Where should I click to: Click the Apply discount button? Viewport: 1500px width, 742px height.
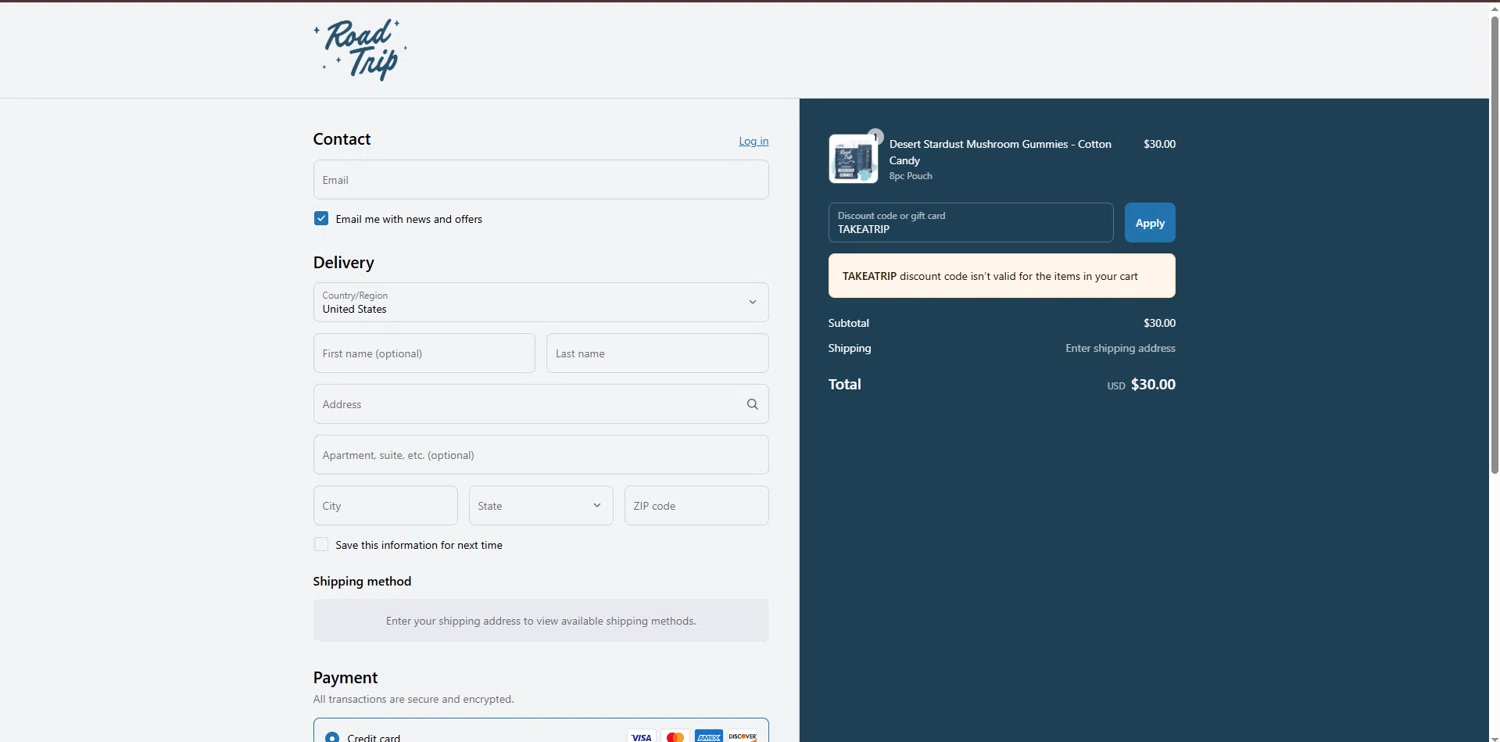pyautogui.click(x=1150, y=223)
